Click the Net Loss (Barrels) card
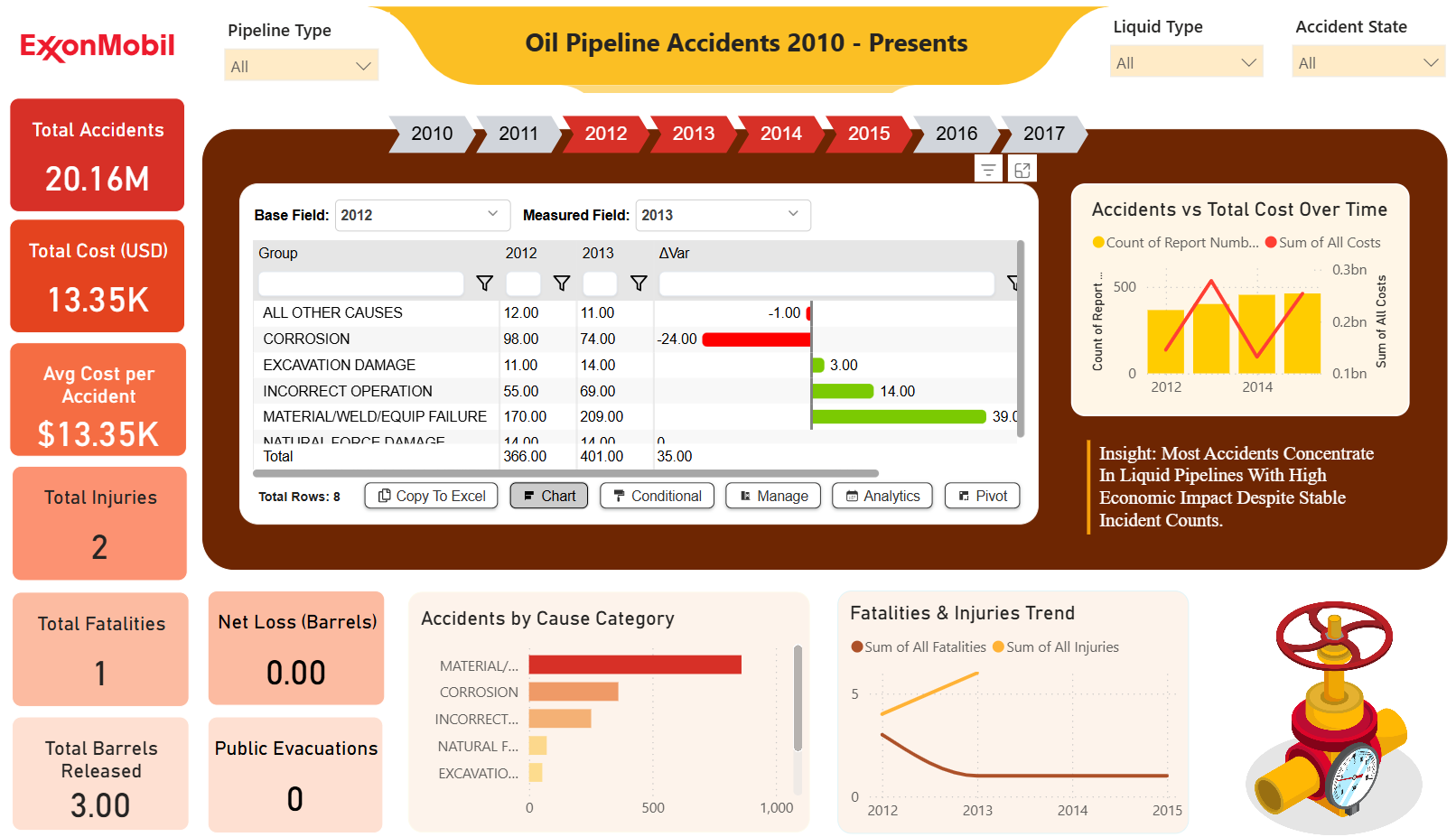 [296, 648]
